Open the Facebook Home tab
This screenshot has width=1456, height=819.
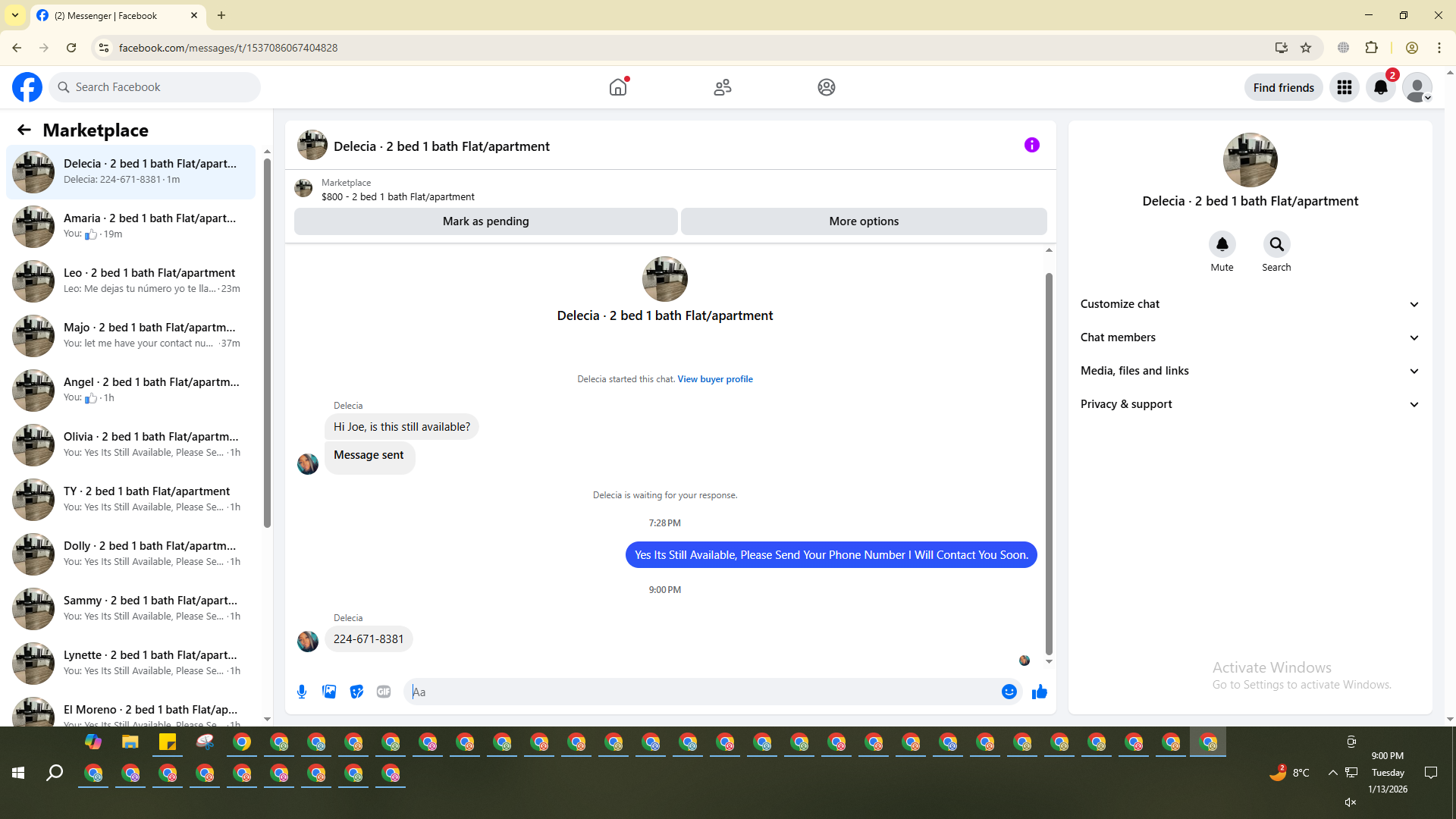pyautogui.click(x=618, y=87)
